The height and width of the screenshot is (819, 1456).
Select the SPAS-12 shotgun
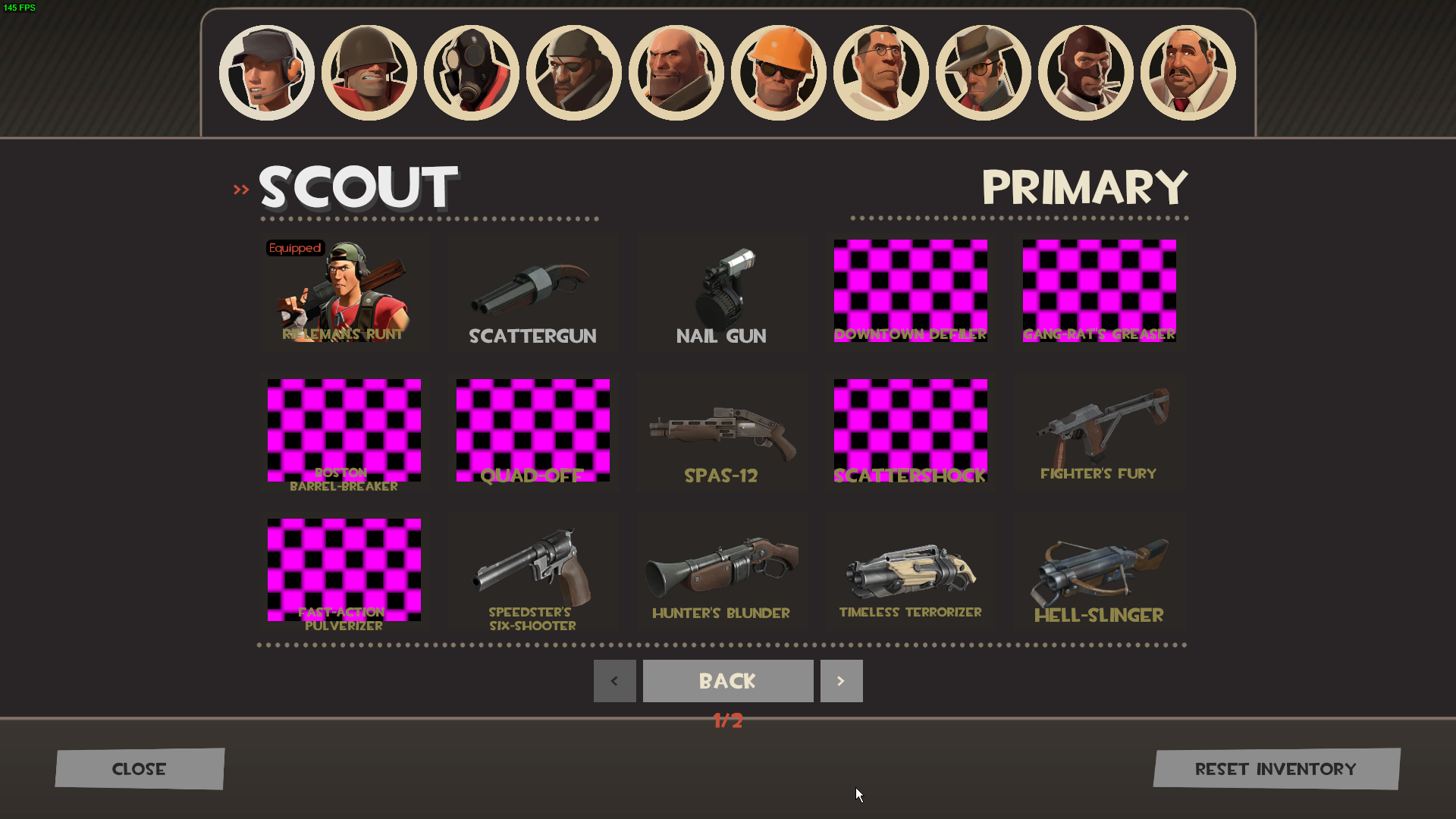coord(721,431)
